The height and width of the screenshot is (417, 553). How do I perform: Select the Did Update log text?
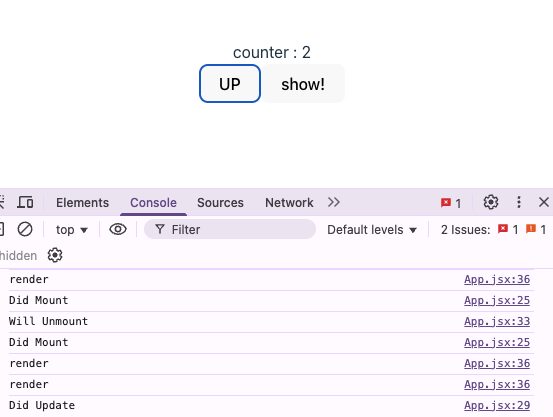[x=42, y=405]
